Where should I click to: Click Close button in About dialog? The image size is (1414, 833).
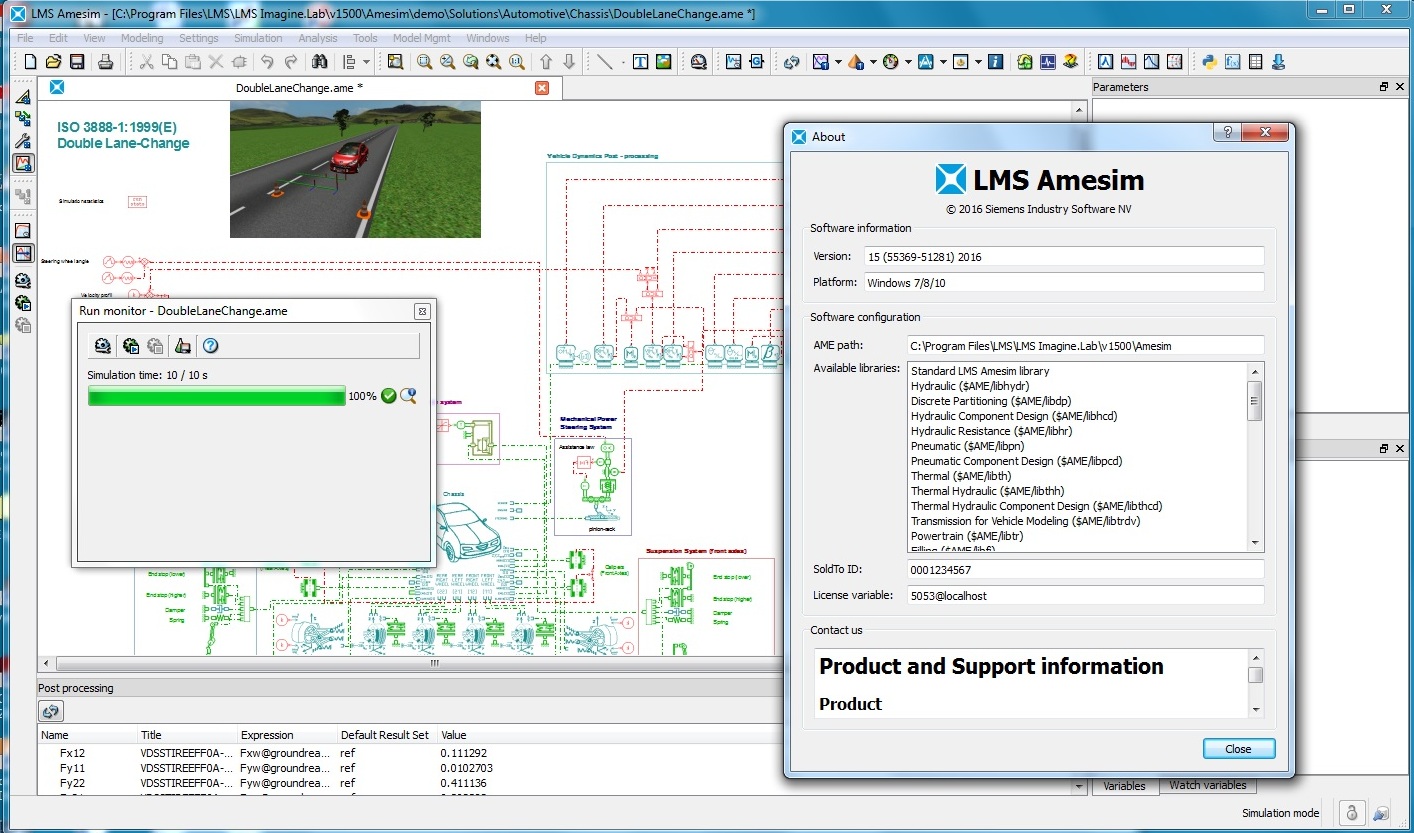click(x=1238, y=749)
